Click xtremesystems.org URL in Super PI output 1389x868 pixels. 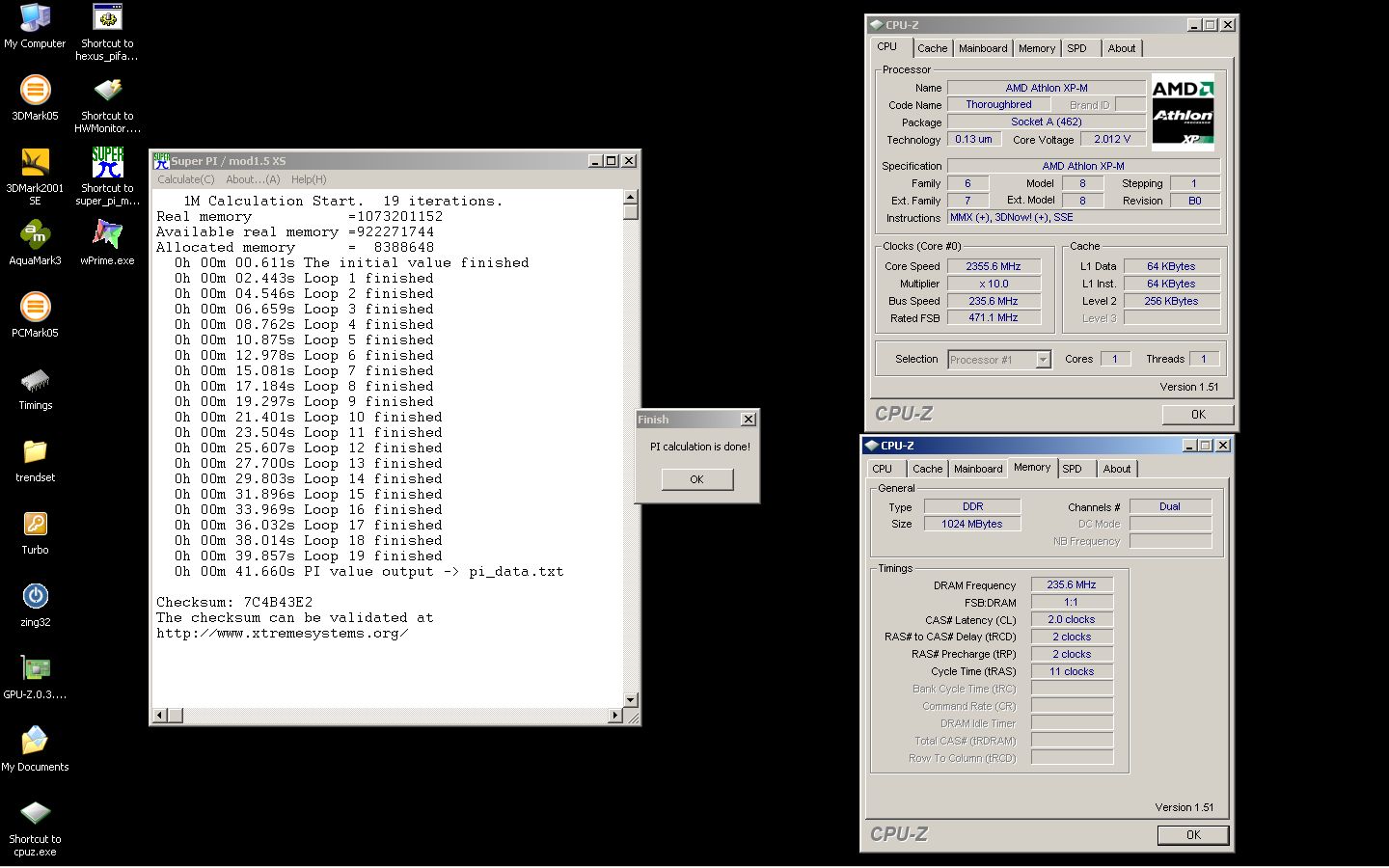[282, 633]
